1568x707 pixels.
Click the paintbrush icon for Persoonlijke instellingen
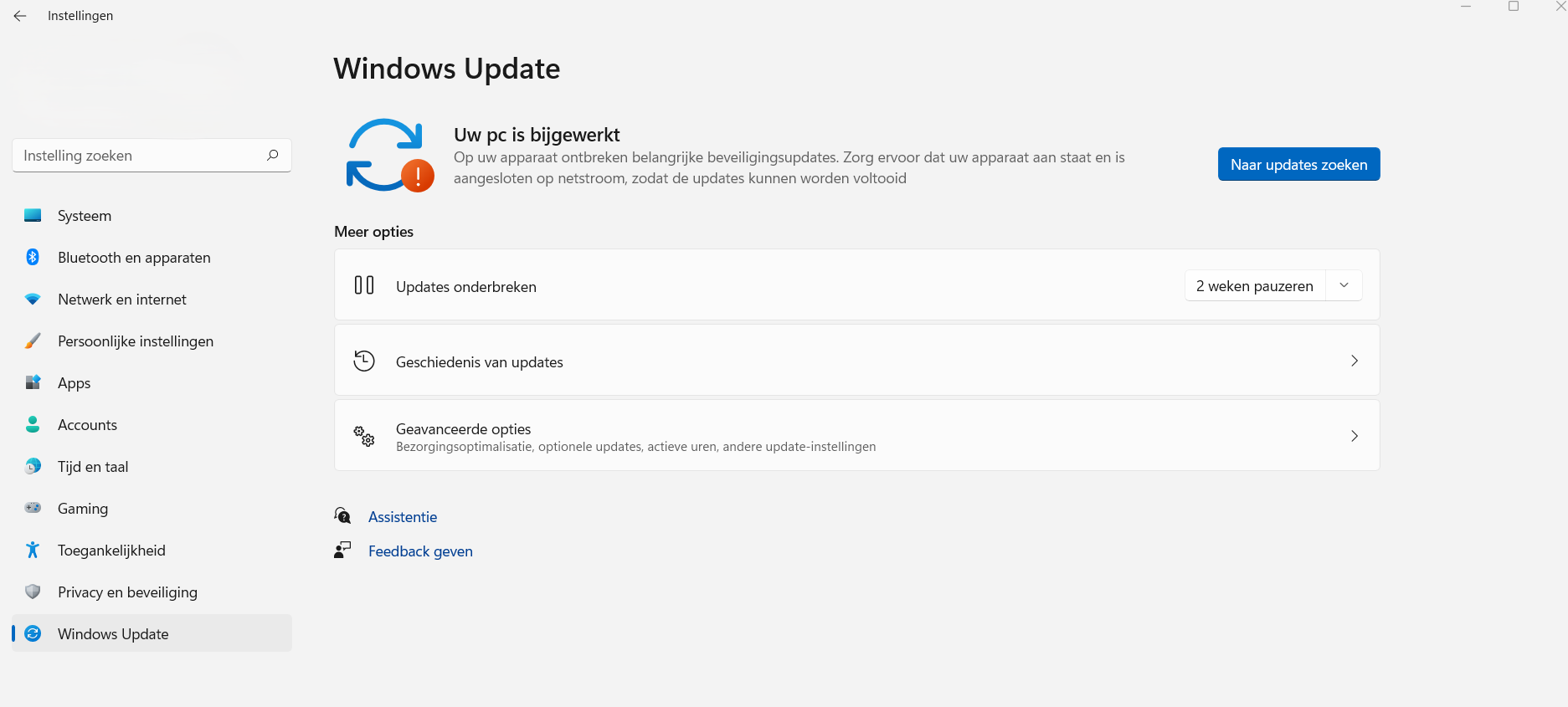click(x=33, y=341)
